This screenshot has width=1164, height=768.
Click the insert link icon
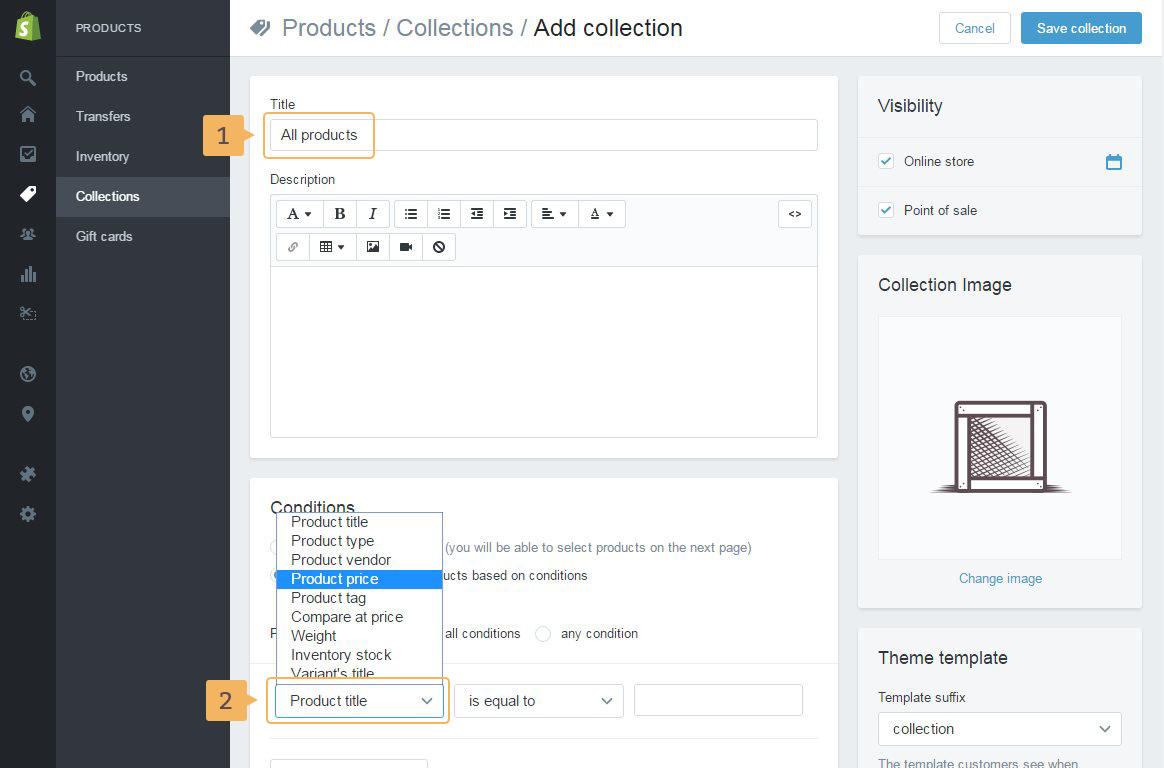click(x=292, y=247)
